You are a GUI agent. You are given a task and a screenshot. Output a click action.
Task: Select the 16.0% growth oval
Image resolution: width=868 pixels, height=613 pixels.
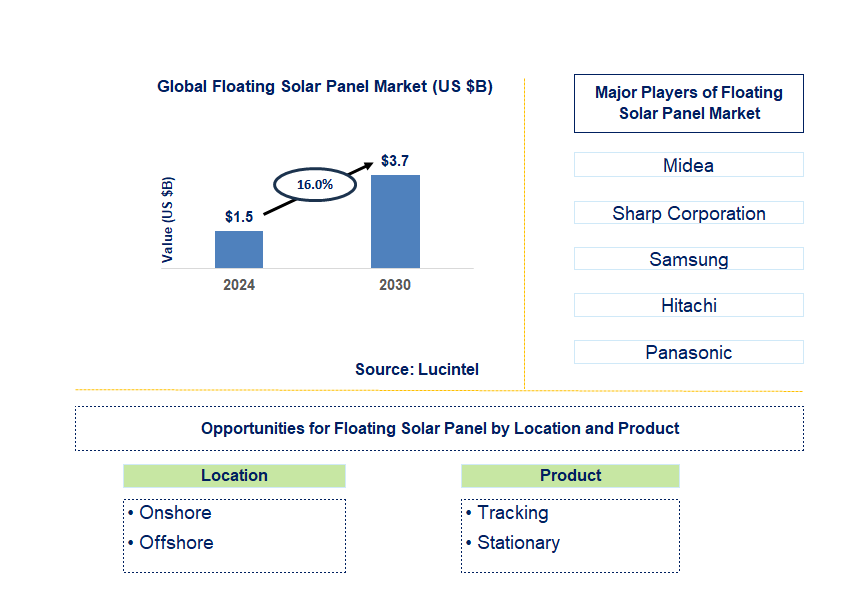tap(314, 184)
